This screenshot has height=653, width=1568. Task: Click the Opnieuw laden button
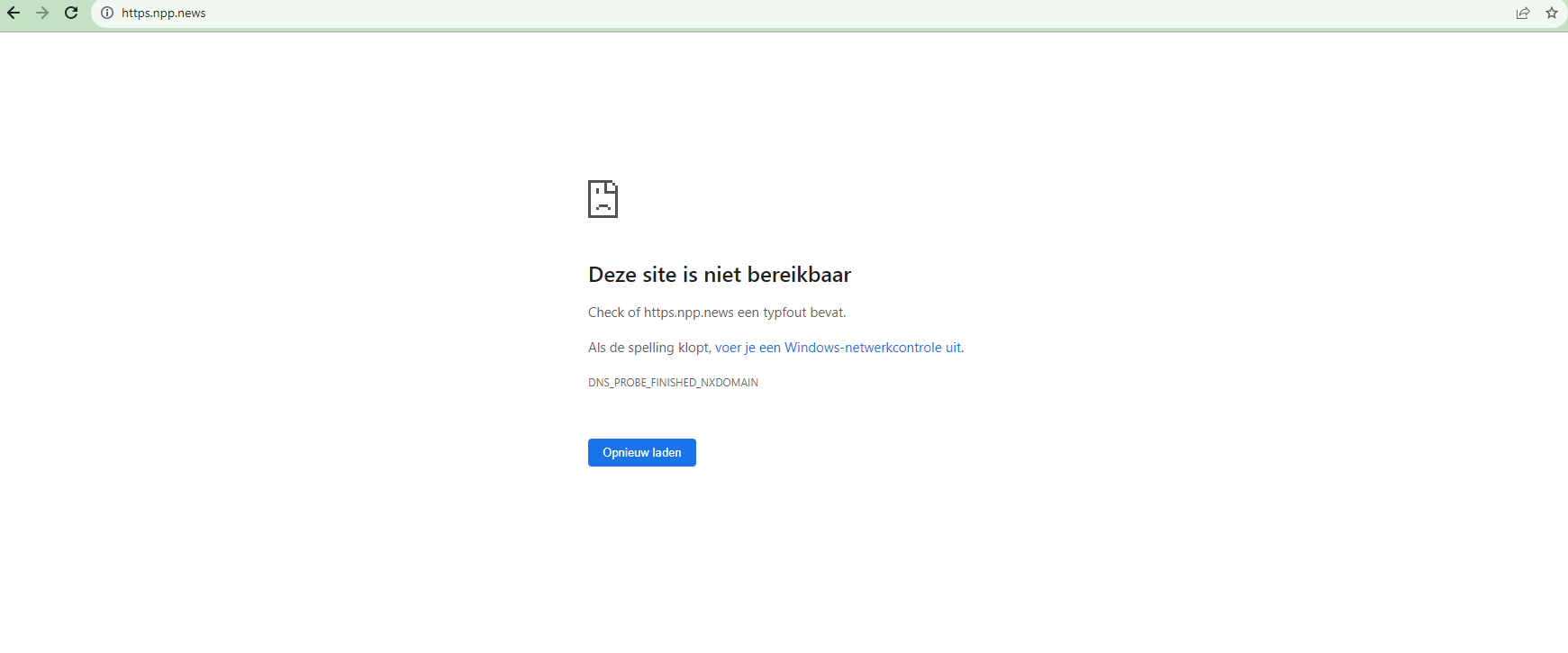tap(642, 452)
